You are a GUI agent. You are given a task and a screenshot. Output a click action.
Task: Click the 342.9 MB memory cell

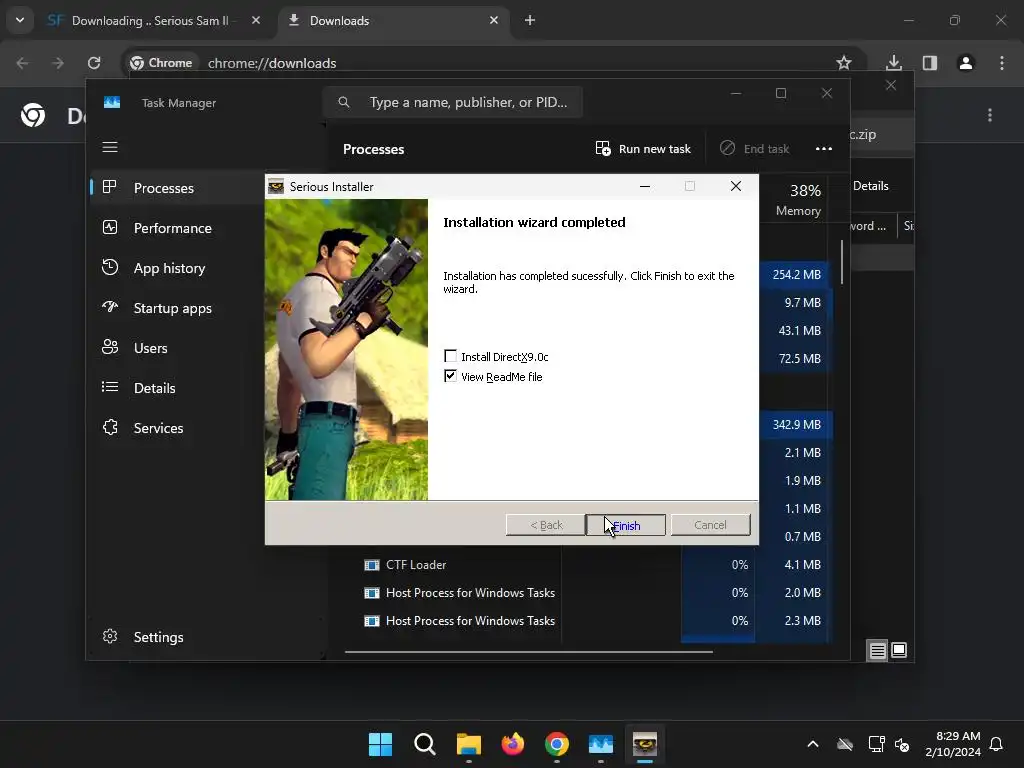[x=795, y=424]
